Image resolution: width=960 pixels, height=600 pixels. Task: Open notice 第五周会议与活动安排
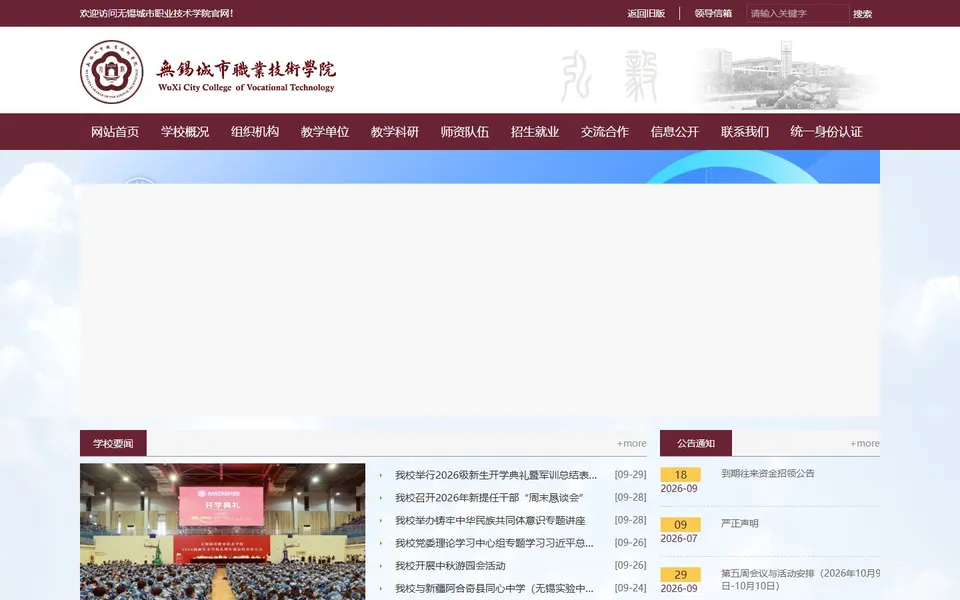800,580
